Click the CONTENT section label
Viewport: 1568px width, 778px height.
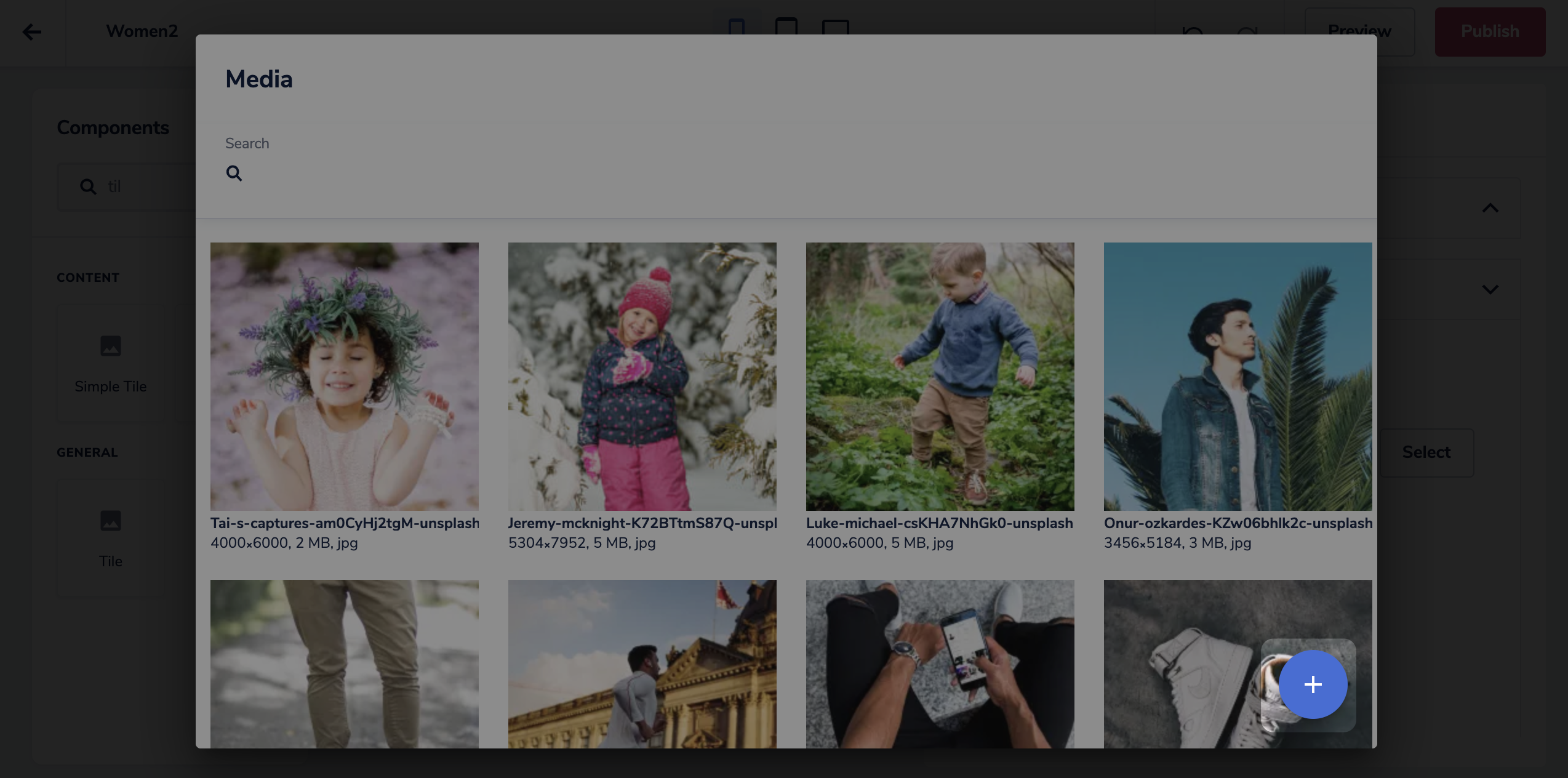[x=88, y=278]
